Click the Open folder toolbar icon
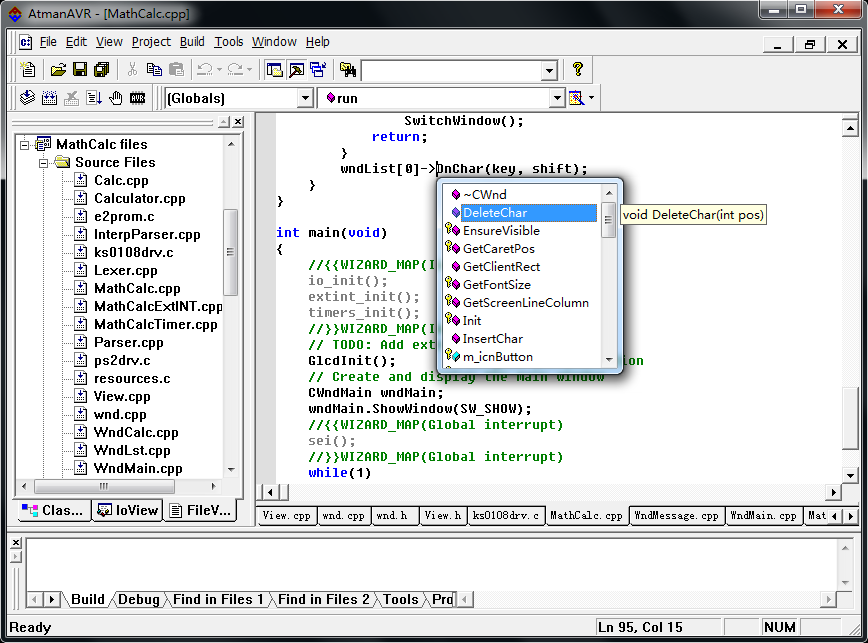The image size is (868, 643). point(58,70)
